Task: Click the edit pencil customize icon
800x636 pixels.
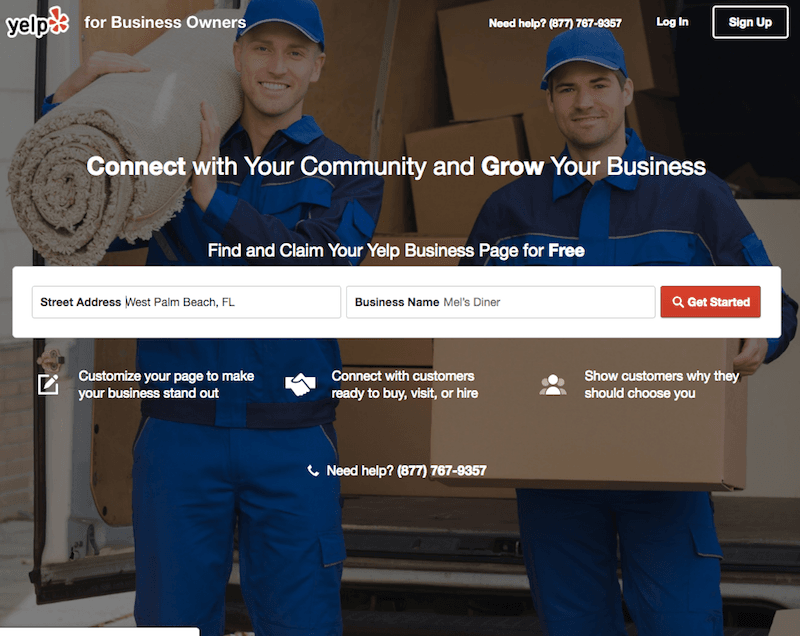Action: tap(48, 385)
